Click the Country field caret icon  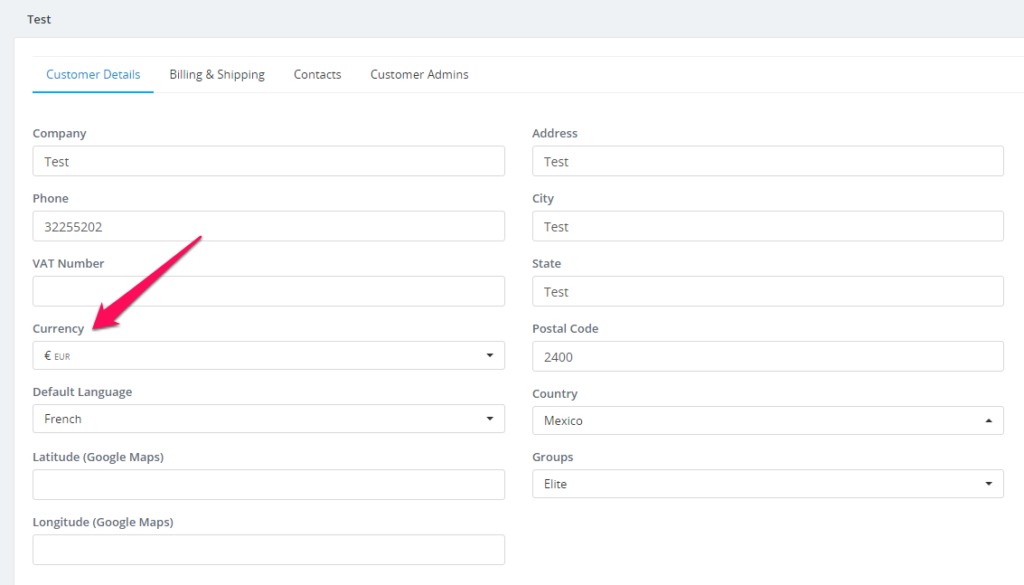pos(989,420)
